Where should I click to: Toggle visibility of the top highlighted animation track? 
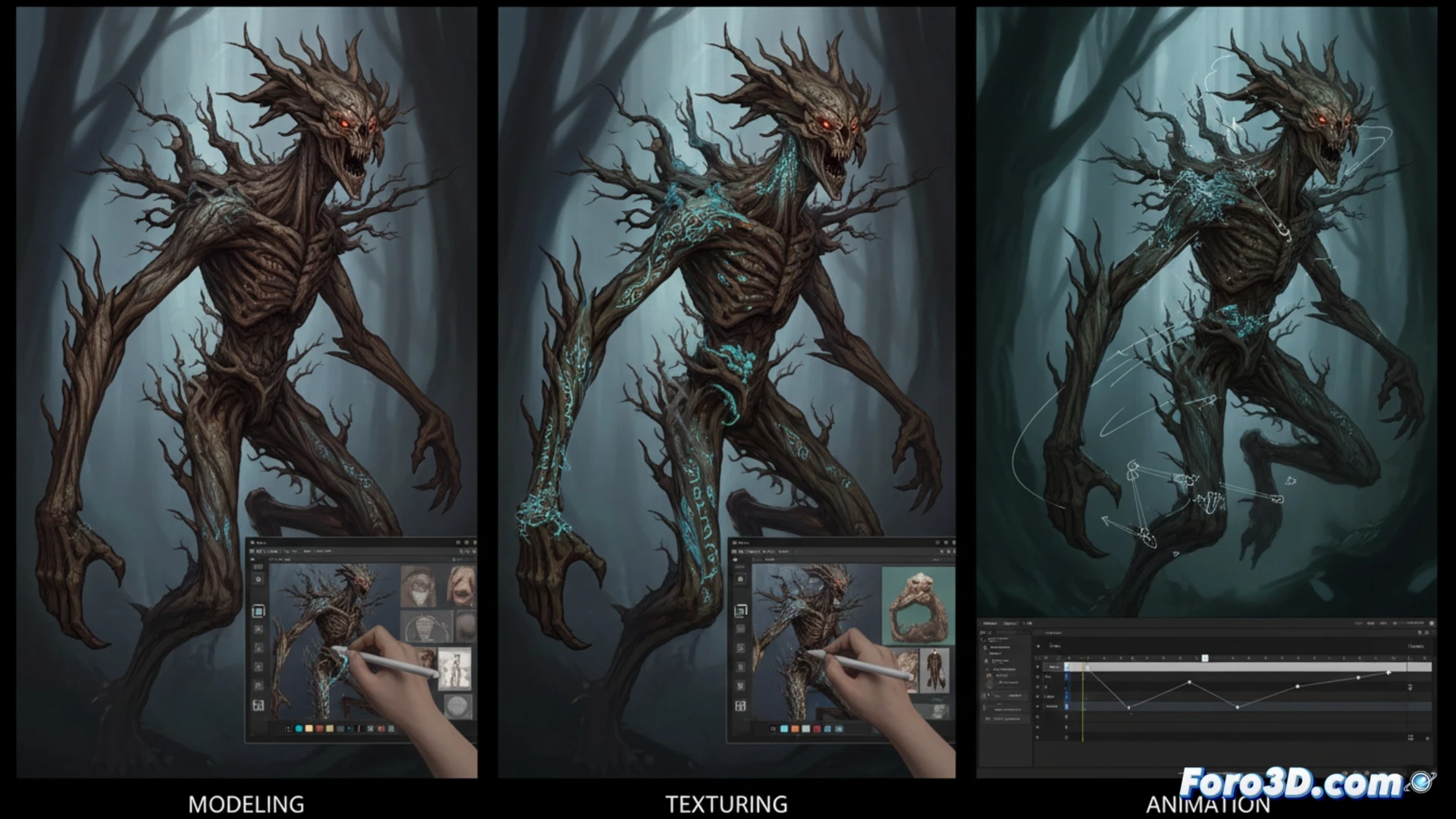tap(1037, 667)
